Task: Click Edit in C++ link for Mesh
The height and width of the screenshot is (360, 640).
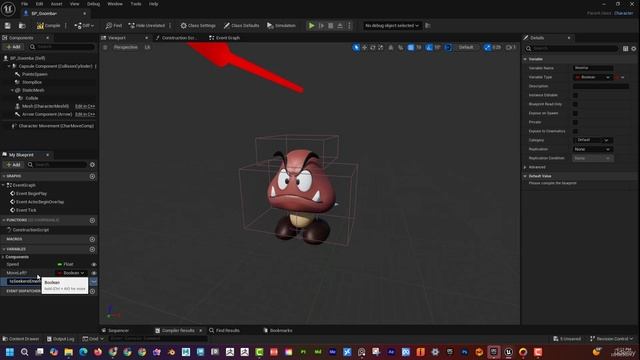Action: pos(85,106)
